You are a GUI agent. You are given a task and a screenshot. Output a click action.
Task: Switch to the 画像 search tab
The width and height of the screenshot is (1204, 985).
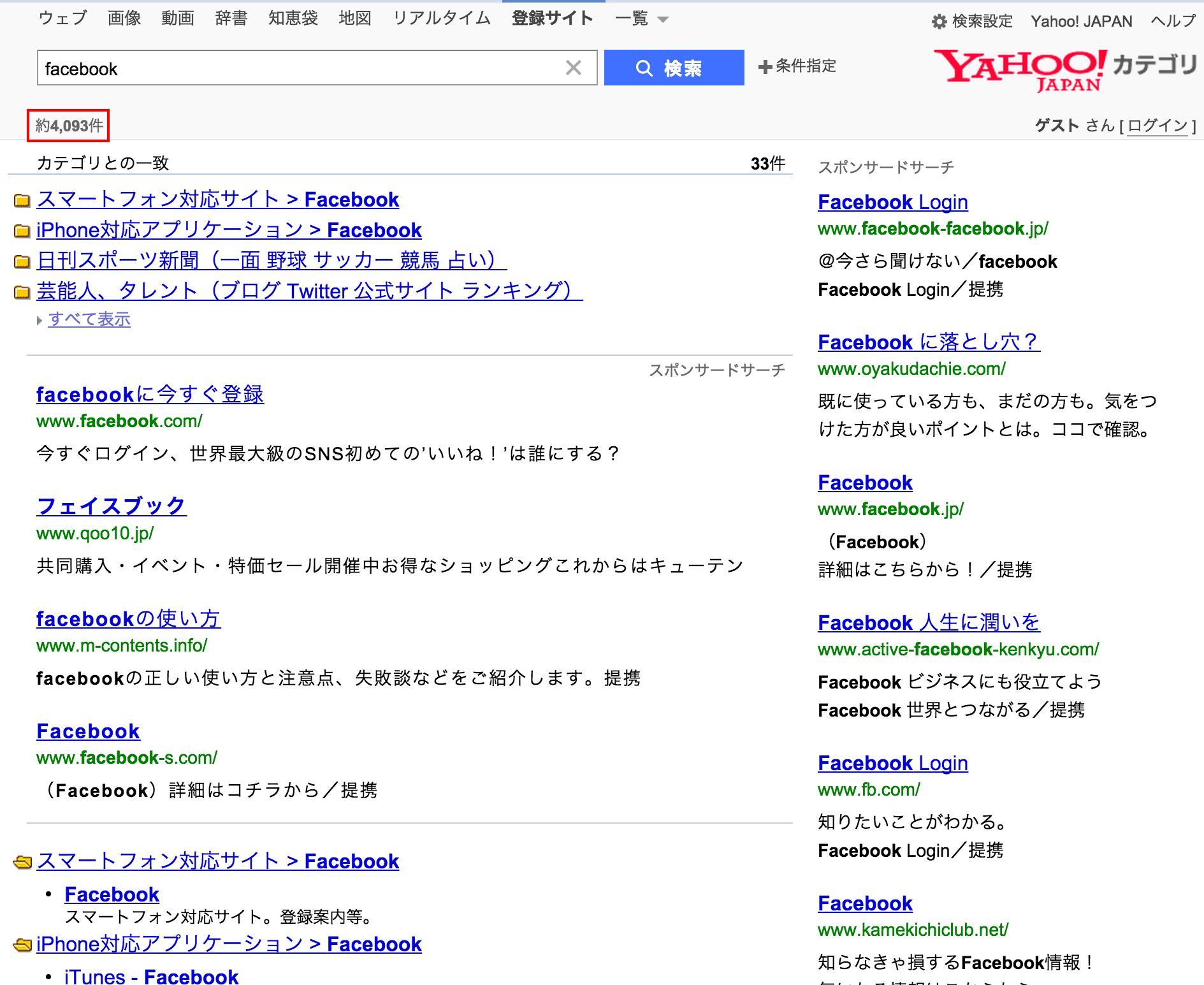[x=124, y=18]
